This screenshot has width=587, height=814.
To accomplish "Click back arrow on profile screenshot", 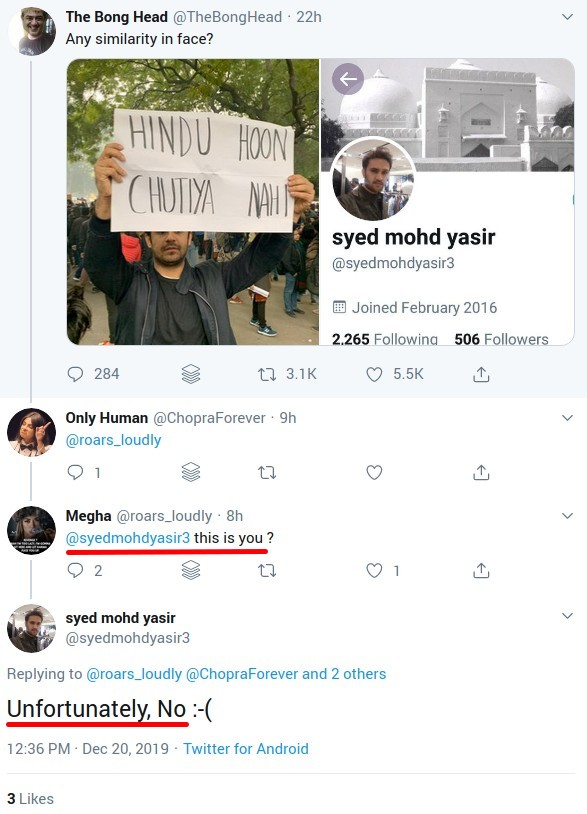I will click(348, 79).
